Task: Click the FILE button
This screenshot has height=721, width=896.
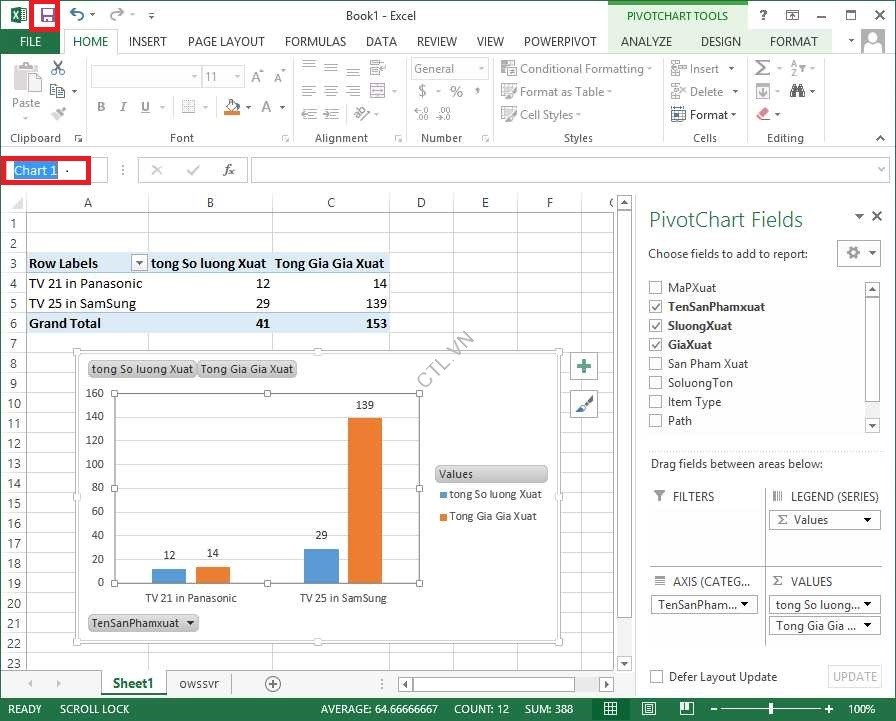Action: [x=30, y=42]
